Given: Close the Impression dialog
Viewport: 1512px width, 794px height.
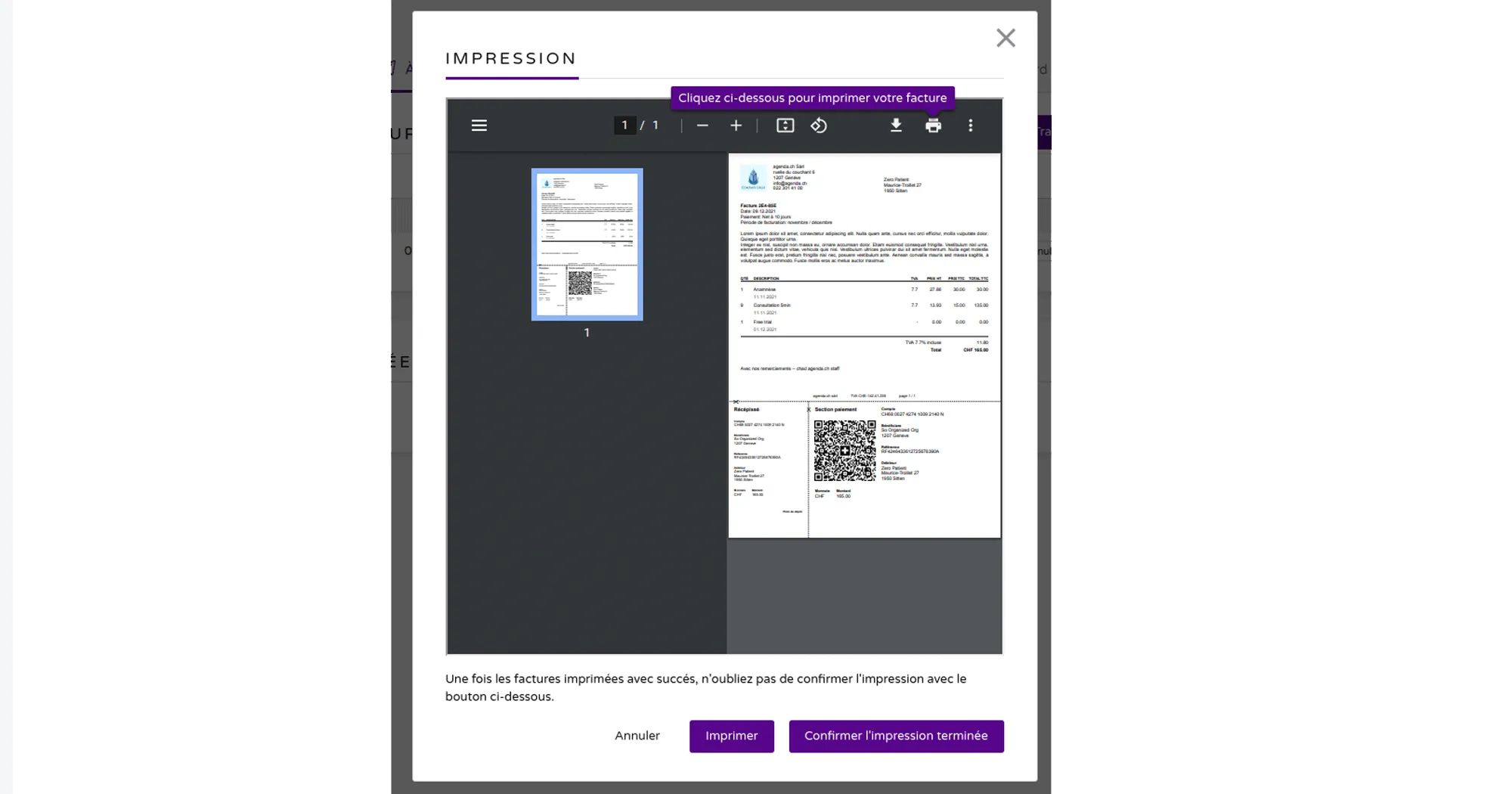Looking at the screenshot, I should pyautogui.click(x=1005, y=38).
